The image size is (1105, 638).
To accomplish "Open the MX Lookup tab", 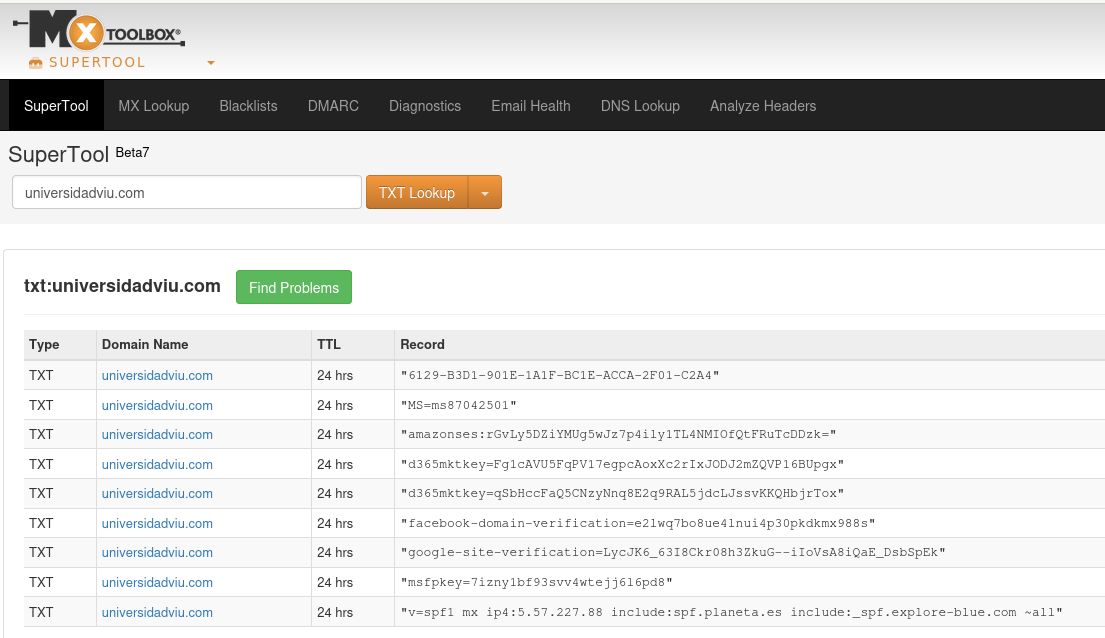I will 154,106.
